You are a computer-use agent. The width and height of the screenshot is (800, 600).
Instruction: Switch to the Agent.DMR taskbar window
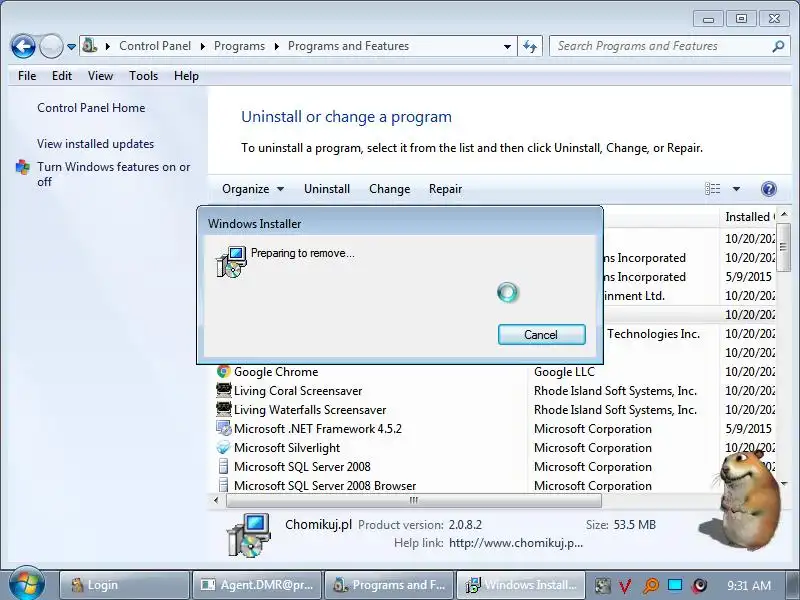257,585
